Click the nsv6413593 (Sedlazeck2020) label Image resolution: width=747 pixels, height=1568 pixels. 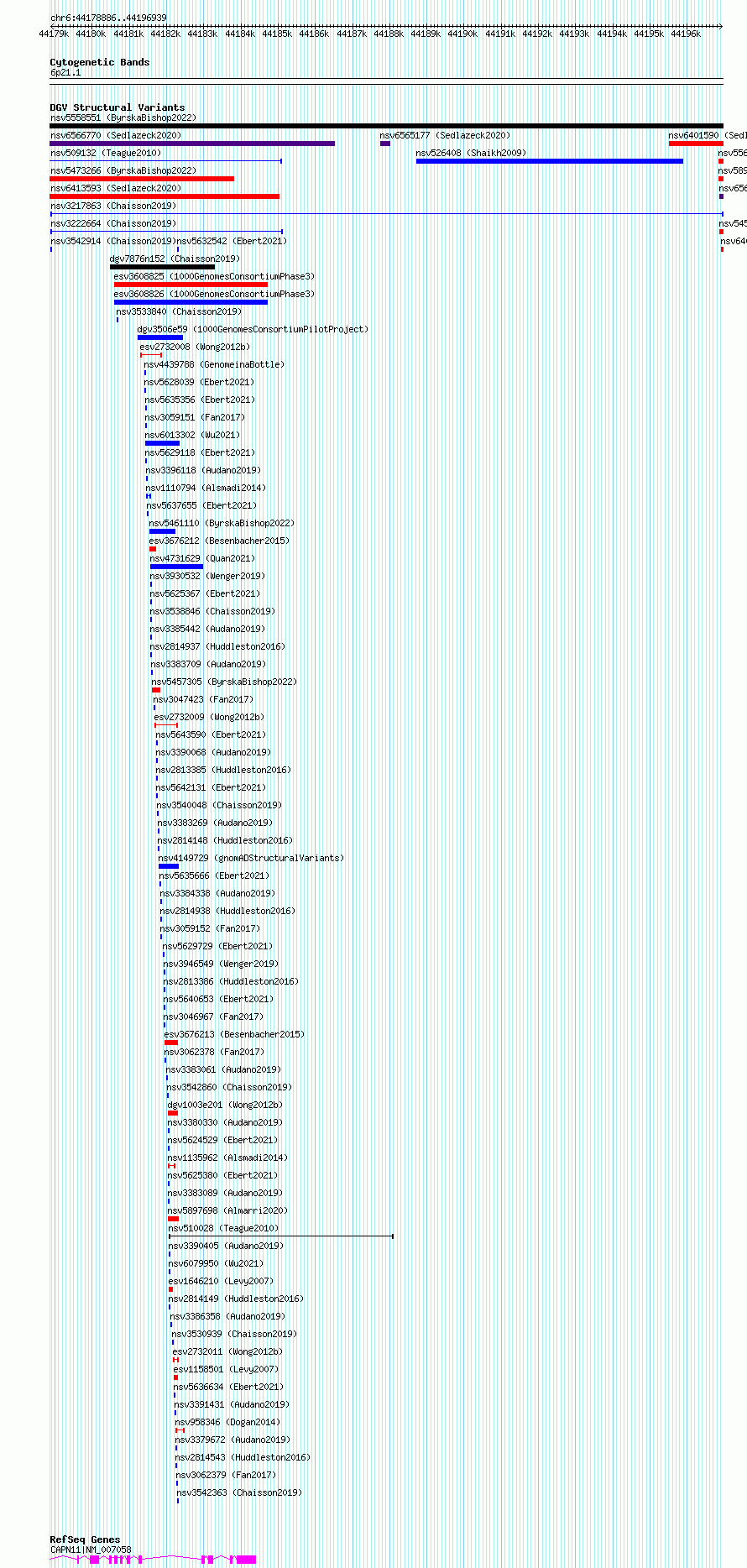116,188
